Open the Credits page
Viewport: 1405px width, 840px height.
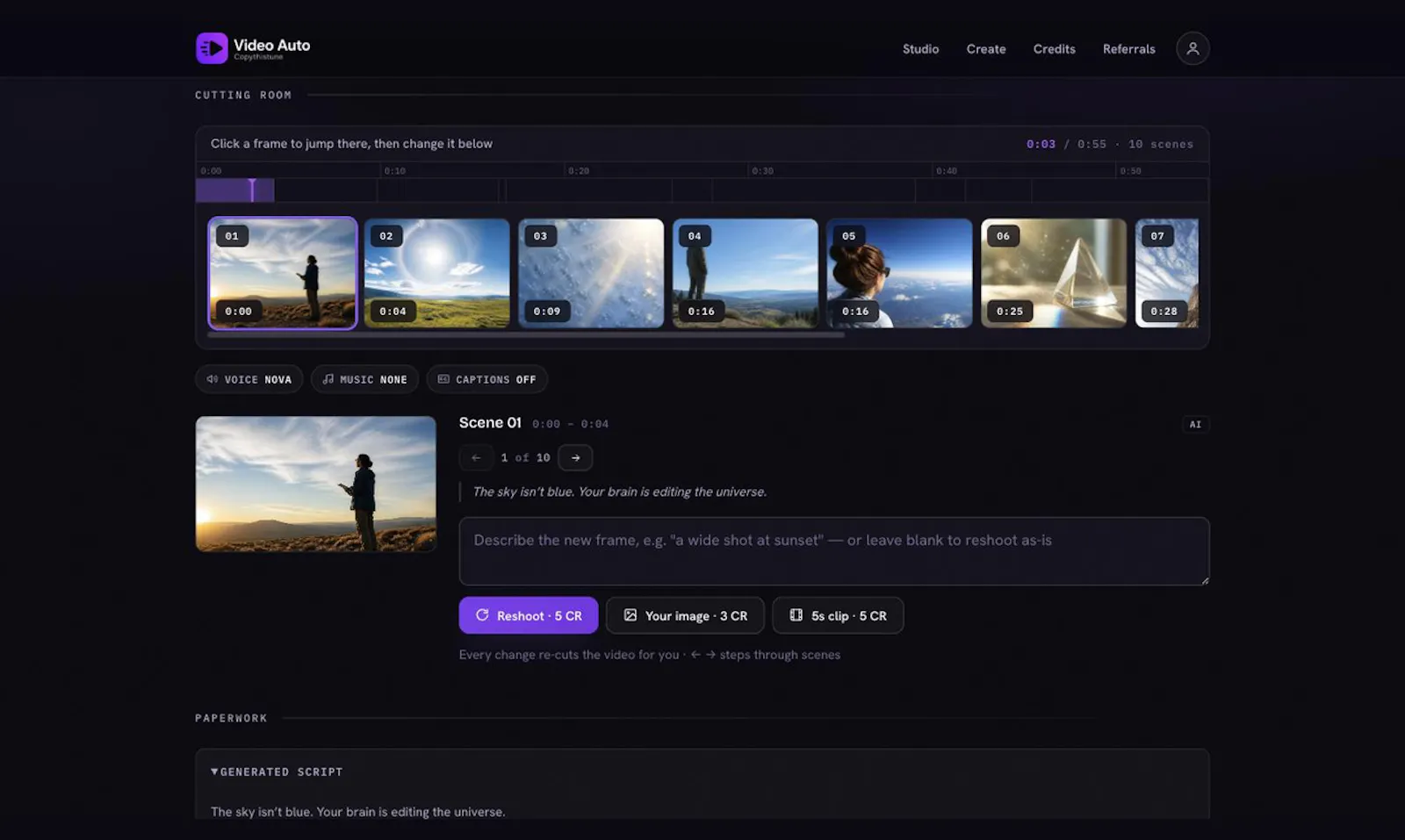coord(1054,49)
